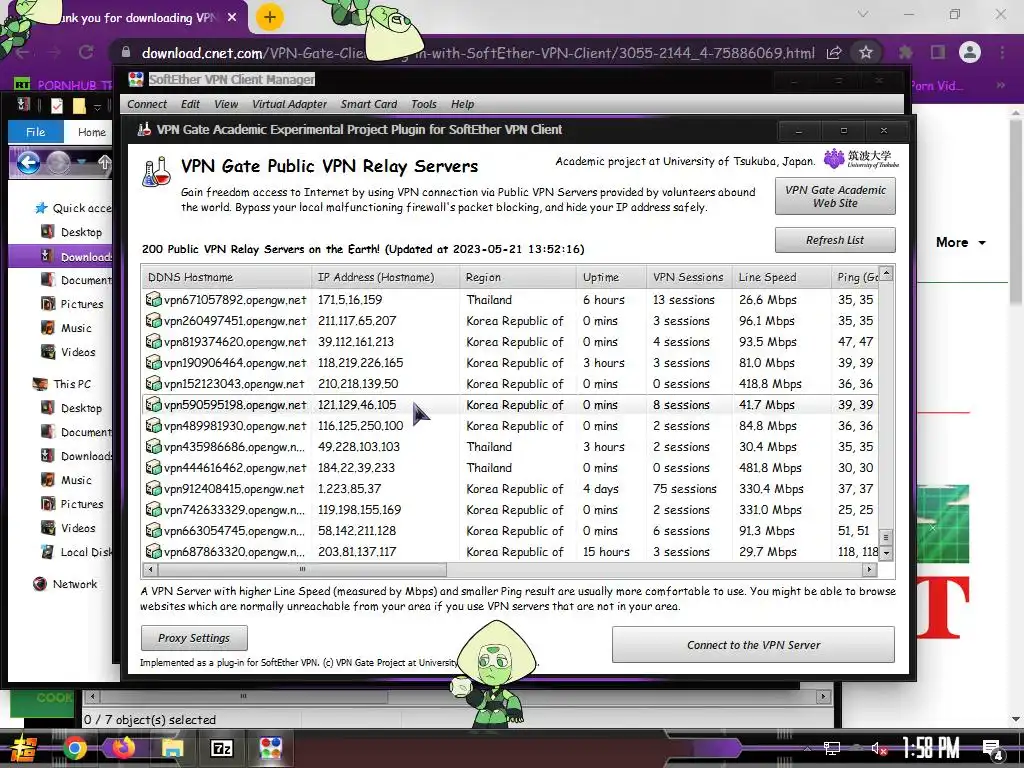Click server icon for vpn190906464.opengw.net row
The height and width of the screenshot is (768, 1024).
click(x=153, y=362)
